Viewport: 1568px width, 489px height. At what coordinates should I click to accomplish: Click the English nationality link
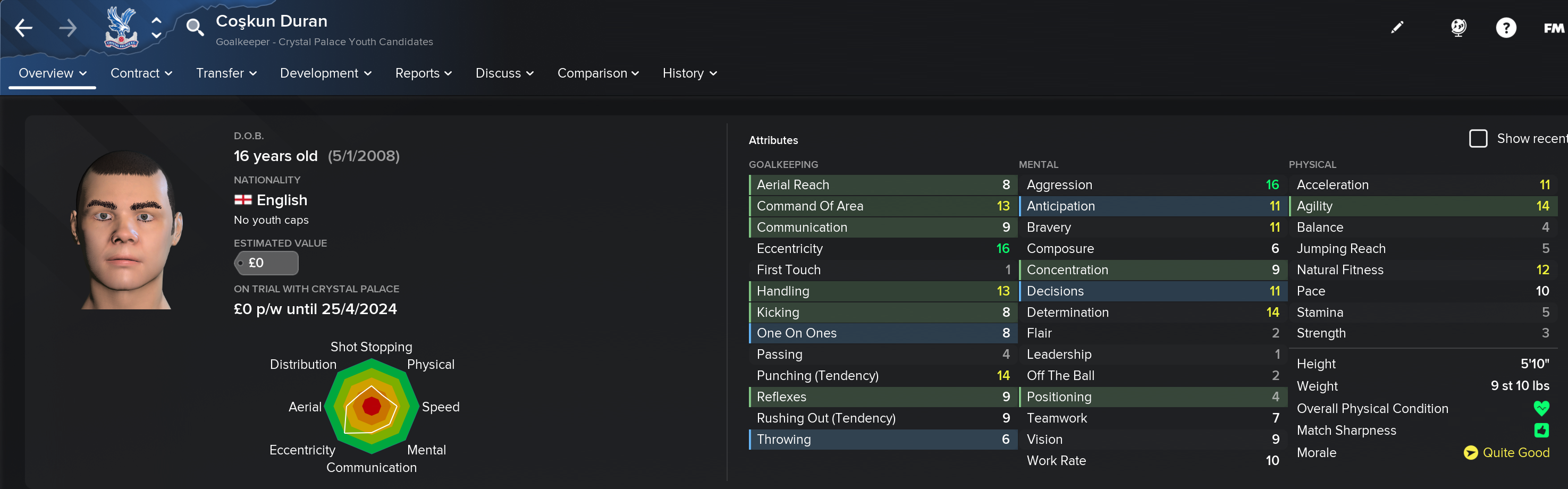pos(281,200)
